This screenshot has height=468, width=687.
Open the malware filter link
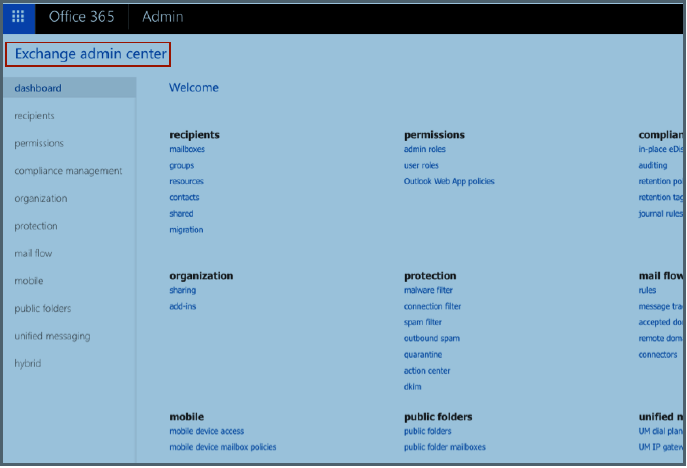(428, 291)
